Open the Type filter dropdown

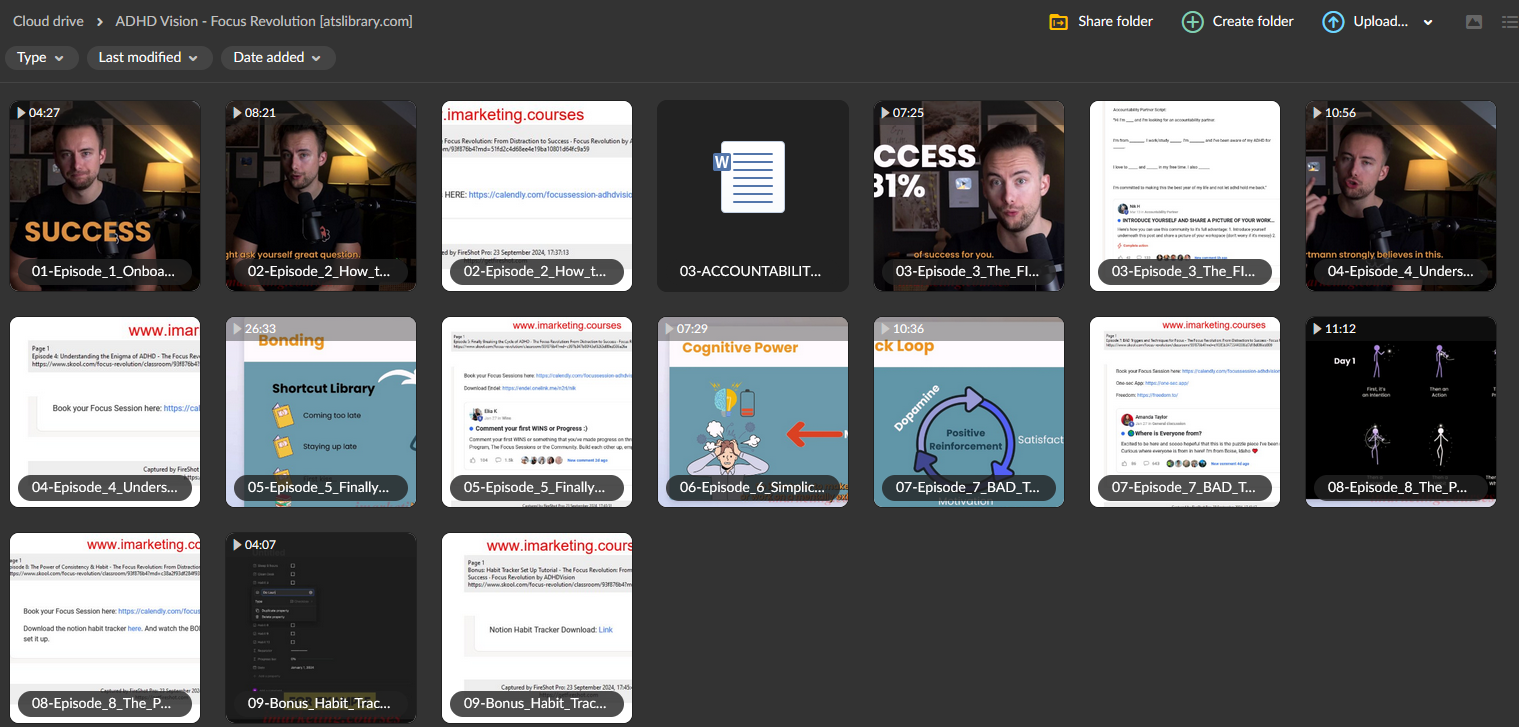(x=41, y=58)
